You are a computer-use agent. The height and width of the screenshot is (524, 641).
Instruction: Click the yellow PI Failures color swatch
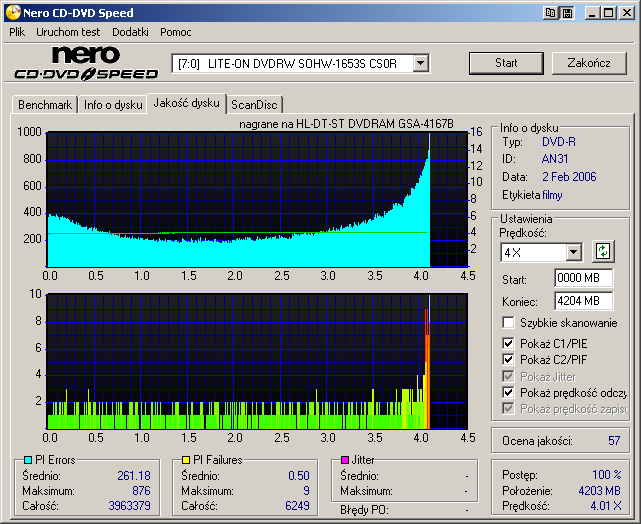[x=186, y=460]
